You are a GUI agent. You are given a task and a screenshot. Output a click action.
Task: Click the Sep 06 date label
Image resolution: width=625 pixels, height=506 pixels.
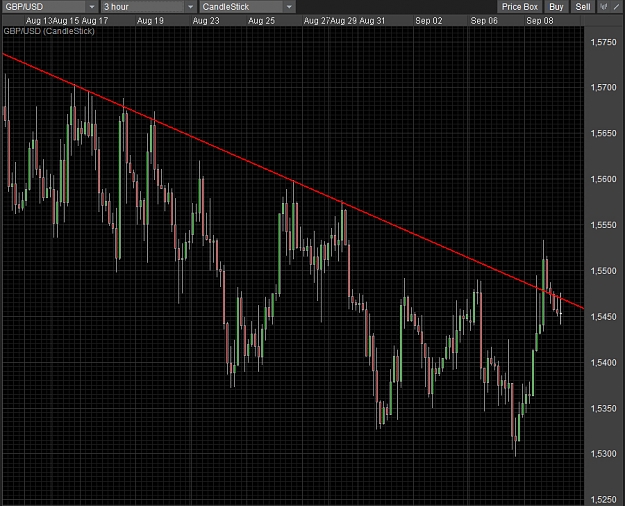(484, 21)
